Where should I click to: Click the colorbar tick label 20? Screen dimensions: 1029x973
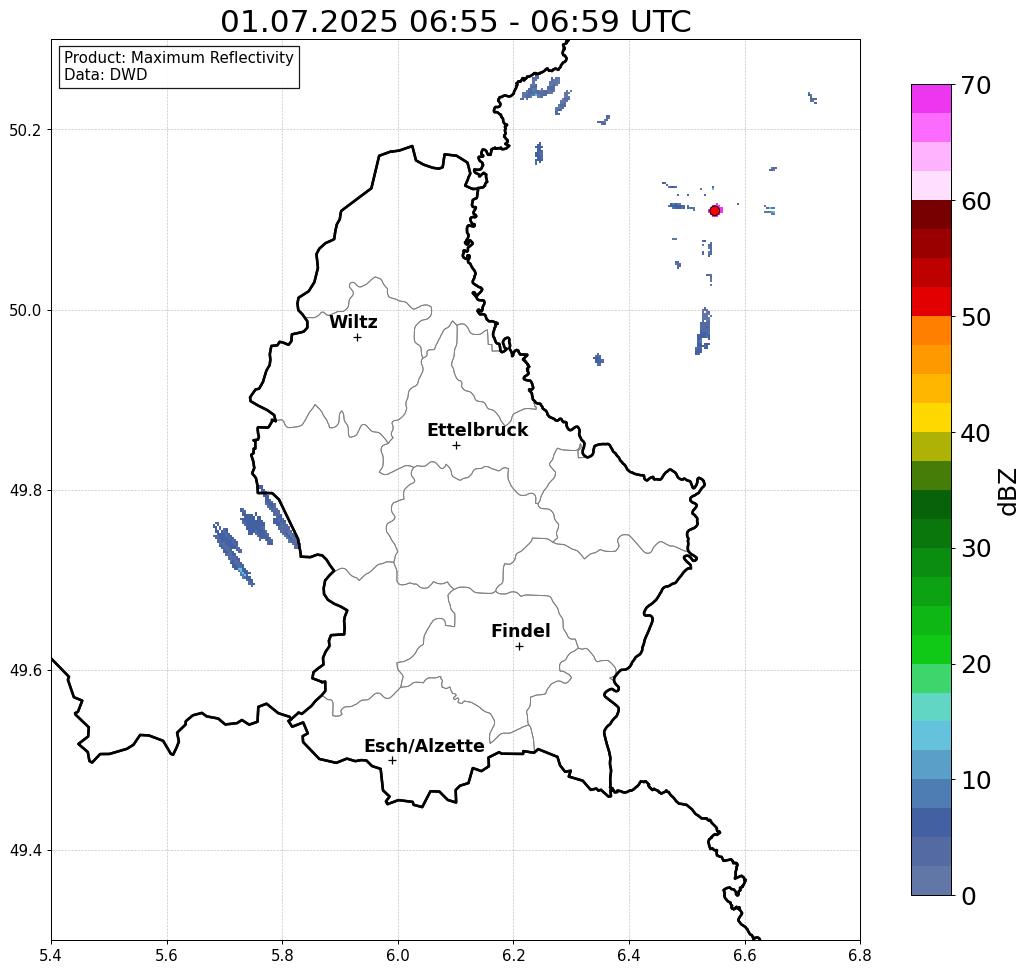click(x=976, y=665)
